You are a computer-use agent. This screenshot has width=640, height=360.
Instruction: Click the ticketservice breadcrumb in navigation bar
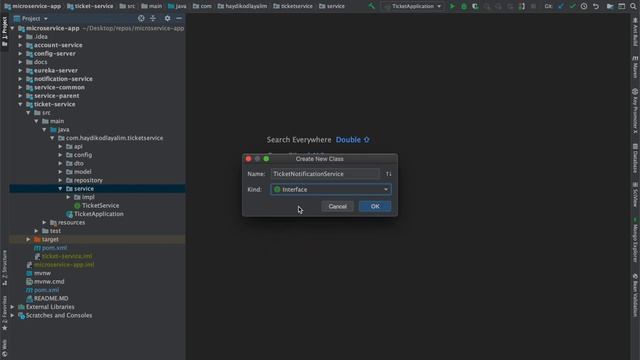[293, 6]
